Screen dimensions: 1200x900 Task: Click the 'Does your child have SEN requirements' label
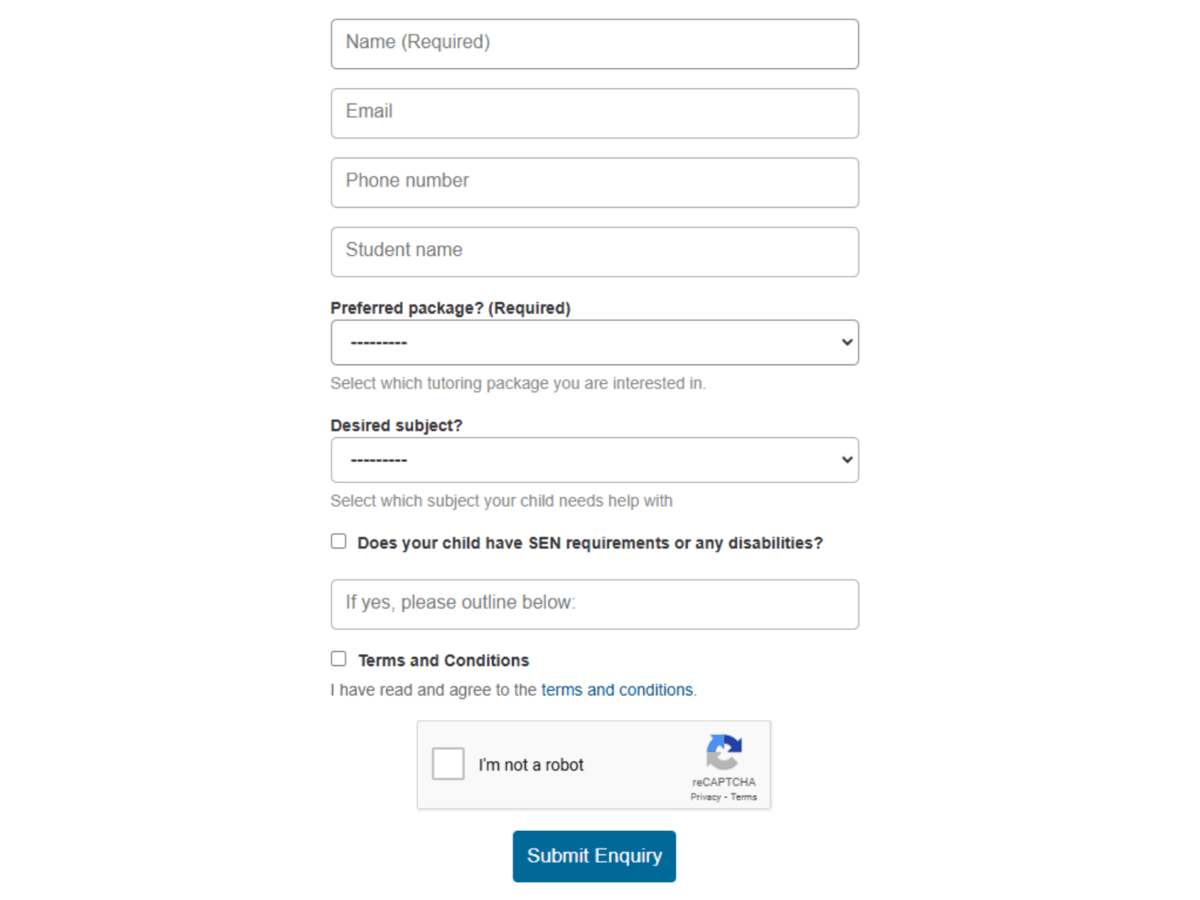pos(590,543)
